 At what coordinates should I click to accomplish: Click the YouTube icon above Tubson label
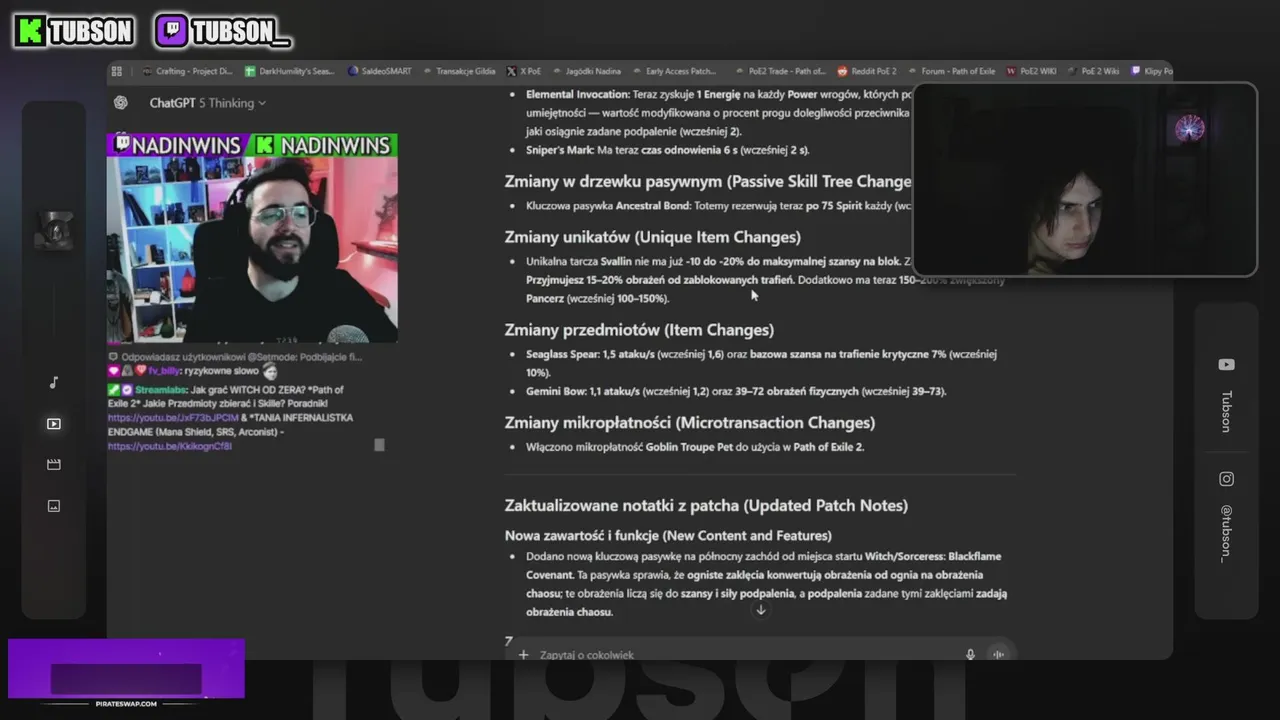click(x=1226, y=365)
